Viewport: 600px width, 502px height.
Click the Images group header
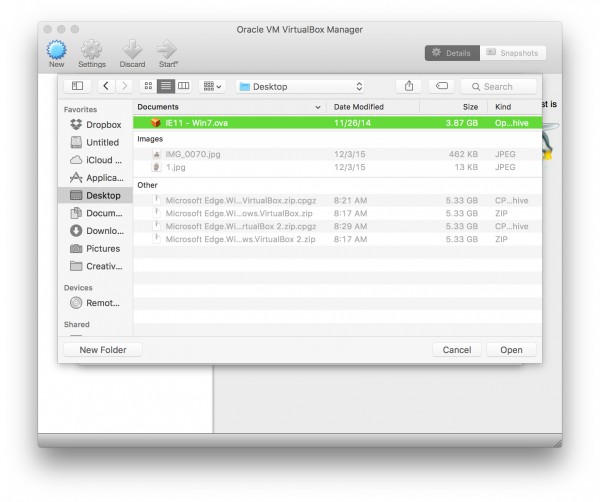coord(150,139)
